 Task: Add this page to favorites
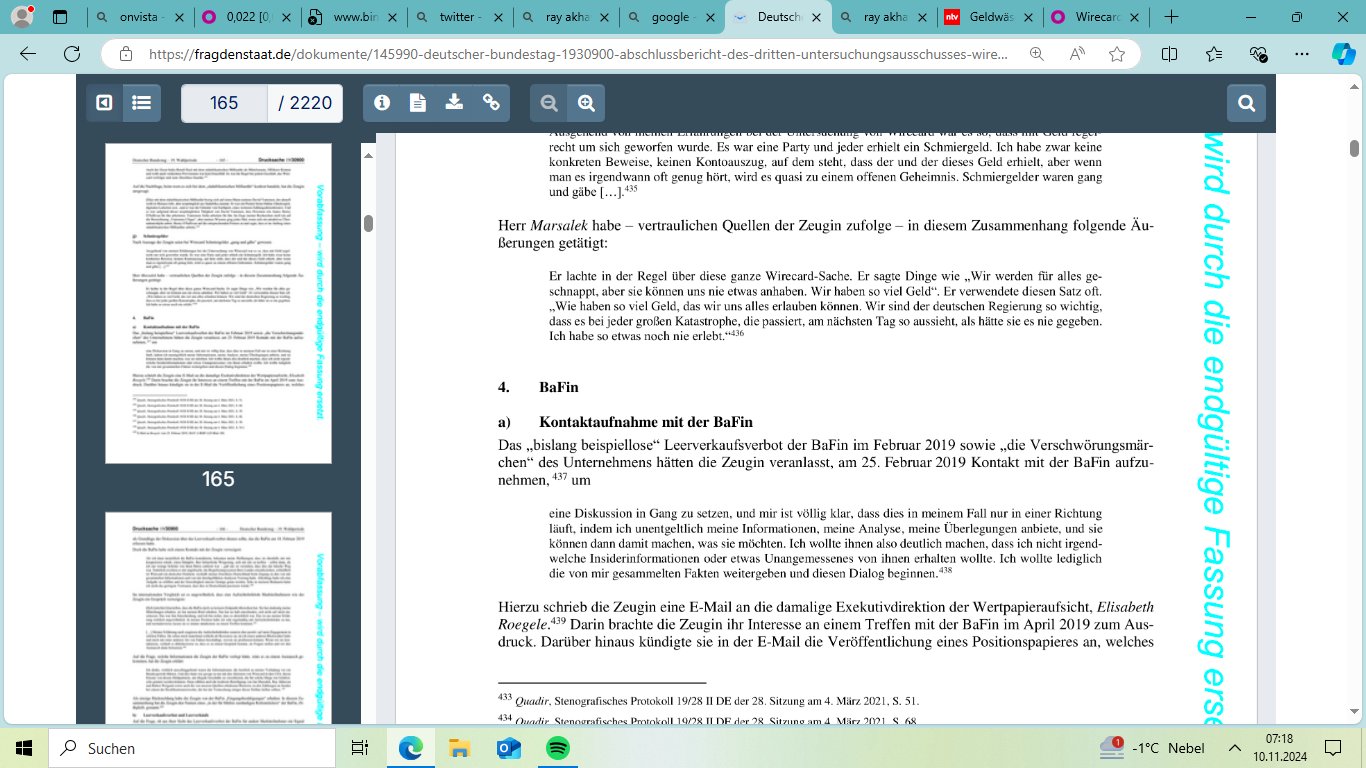(1116, 54)
